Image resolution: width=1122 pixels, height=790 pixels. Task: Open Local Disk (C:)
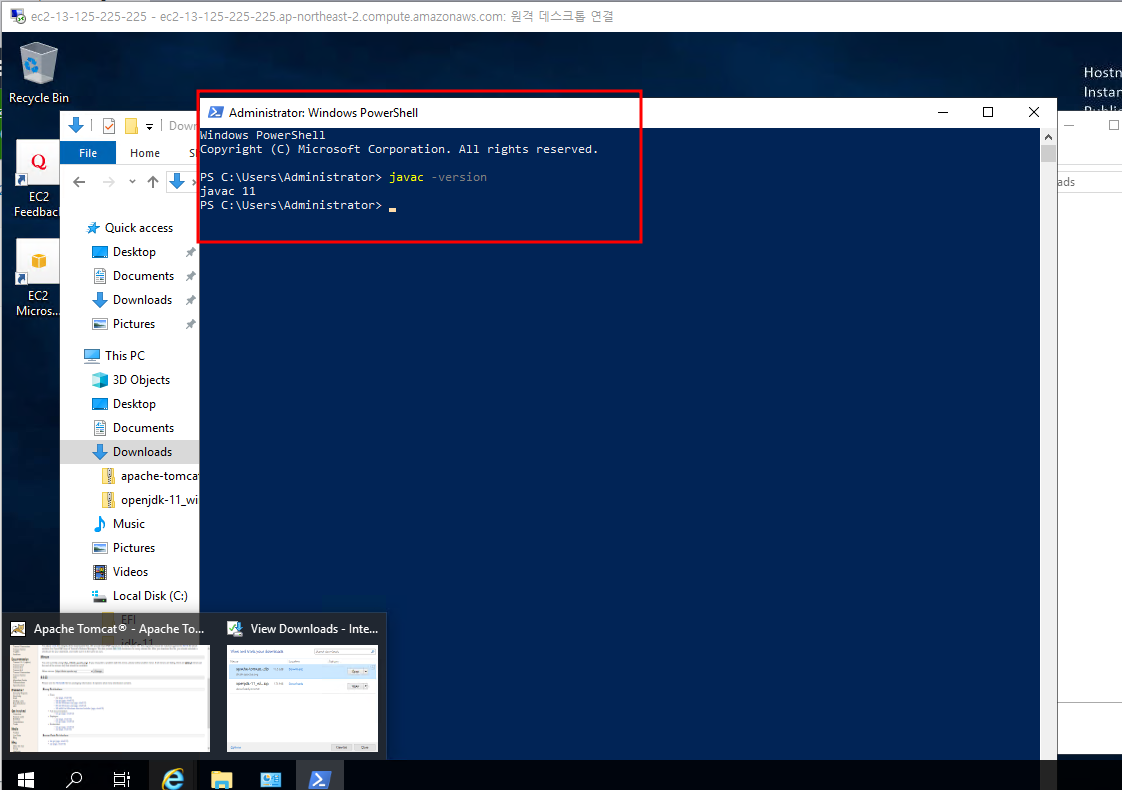click(140, 595)
